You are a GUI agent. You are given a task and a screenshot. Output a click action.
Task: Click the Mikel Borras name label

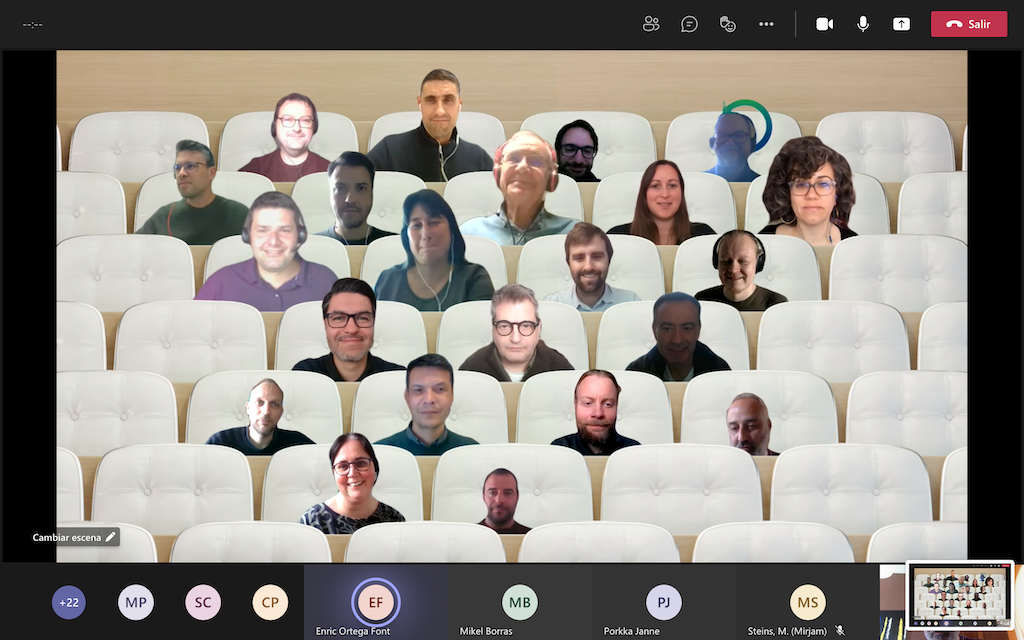(x=486, y=631)
